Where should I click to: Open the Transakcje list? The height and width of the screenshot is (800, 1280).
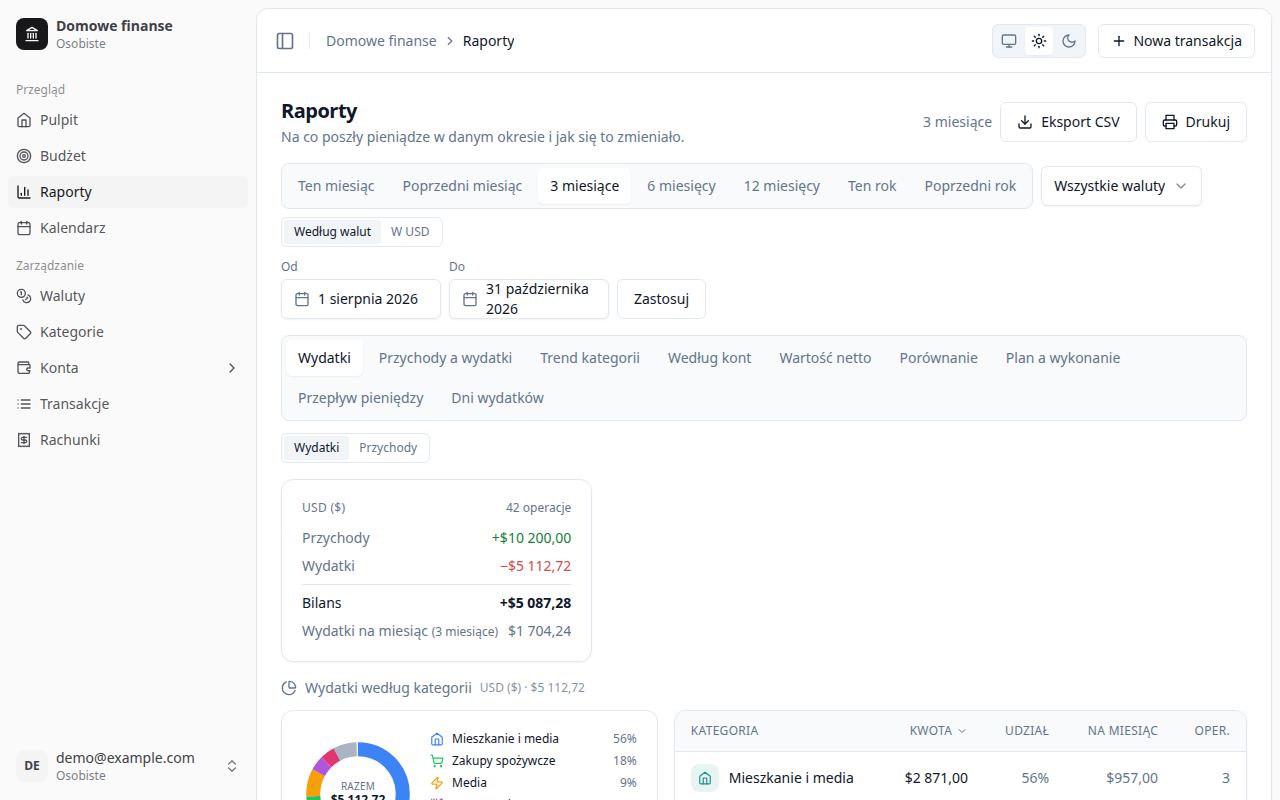point(128,404)
